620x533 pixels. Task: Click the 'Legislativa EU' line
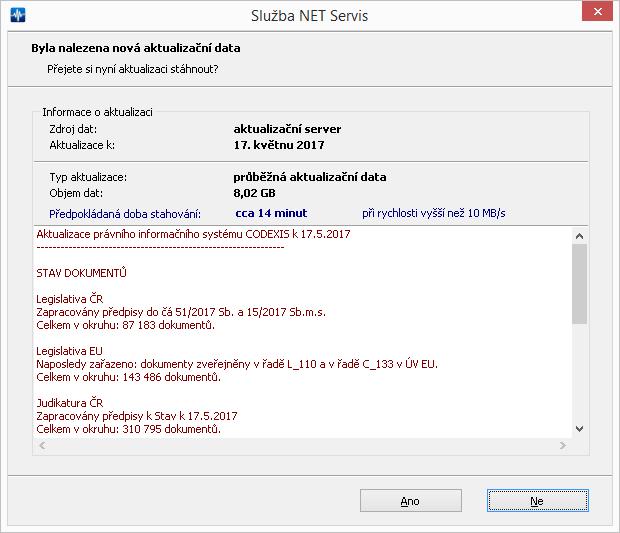[69, 351]
